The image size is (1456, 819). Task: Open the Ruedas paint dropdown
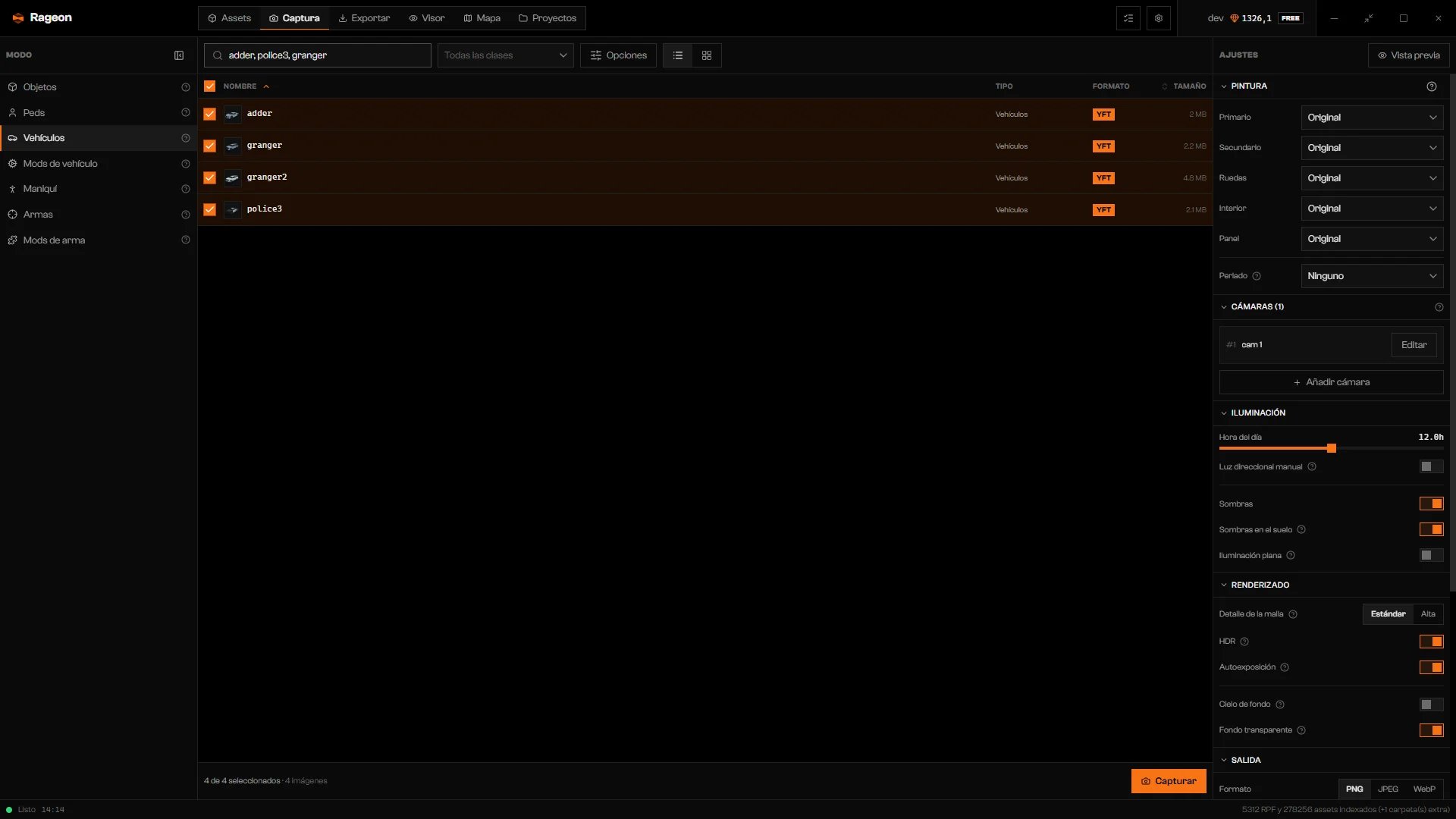tap(1373, 178)
